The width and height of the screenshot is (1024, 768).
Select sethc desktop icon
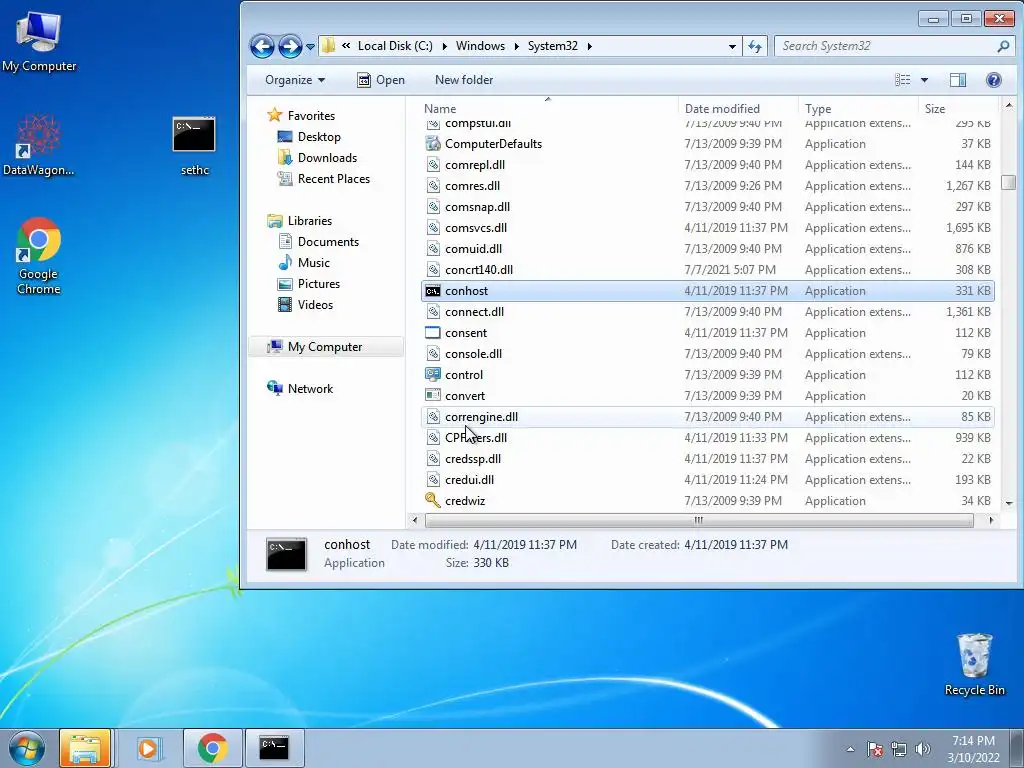(194, 146)
